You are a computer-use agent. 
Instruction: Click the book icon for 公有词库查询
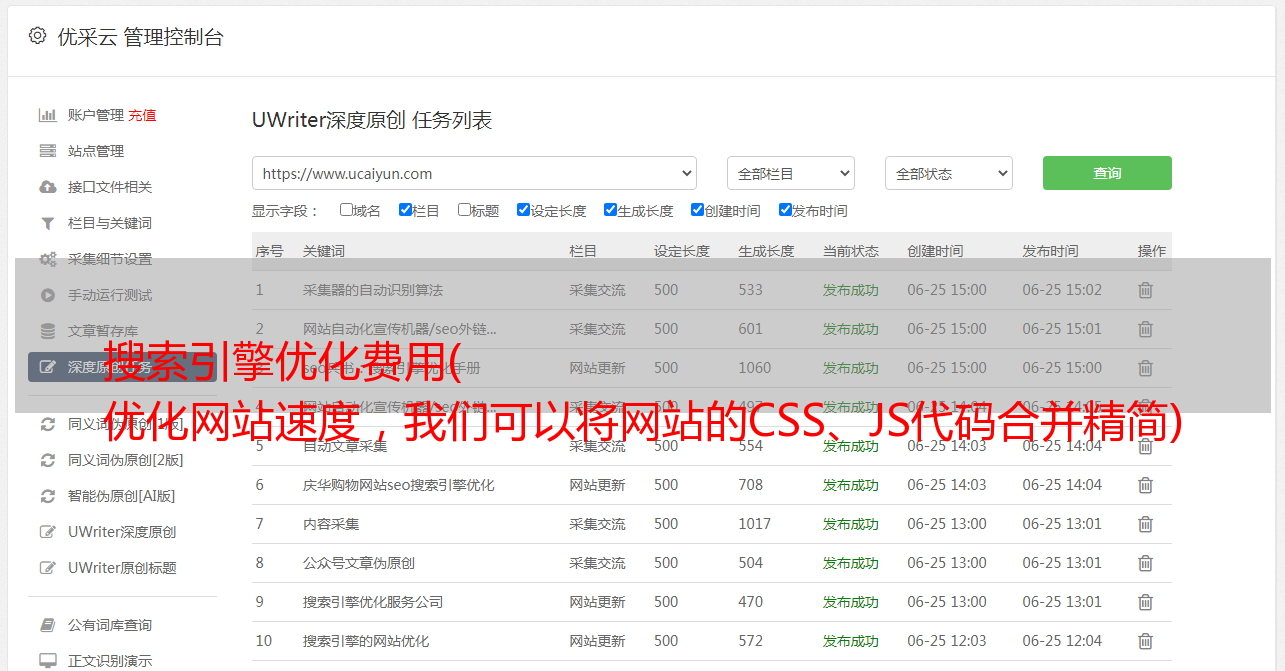47,625
